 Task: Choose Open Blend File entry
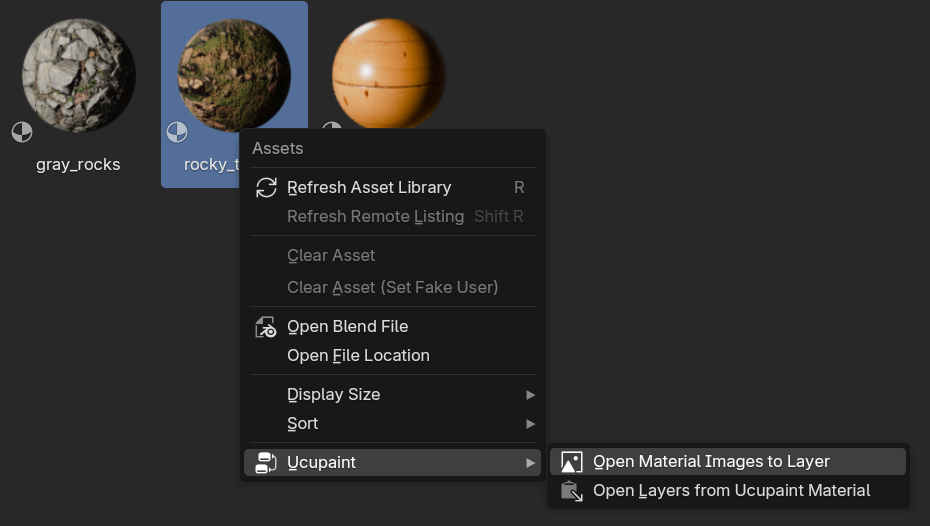tap(393, 327)
